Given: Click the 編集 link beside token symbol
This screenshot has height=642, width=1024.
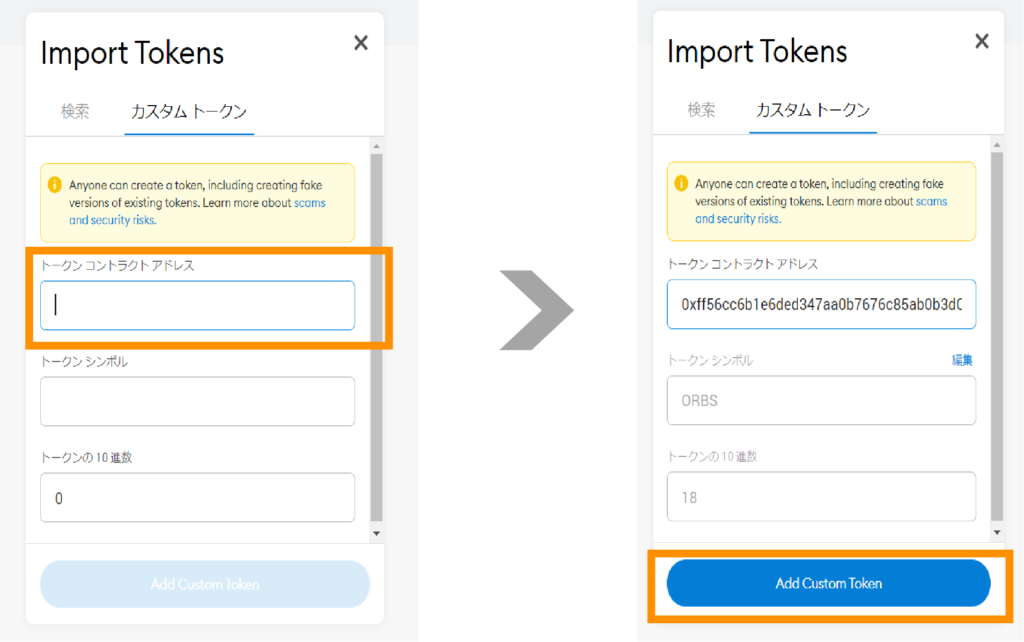Looking at the screenshot, I should (x=962, y=360).
